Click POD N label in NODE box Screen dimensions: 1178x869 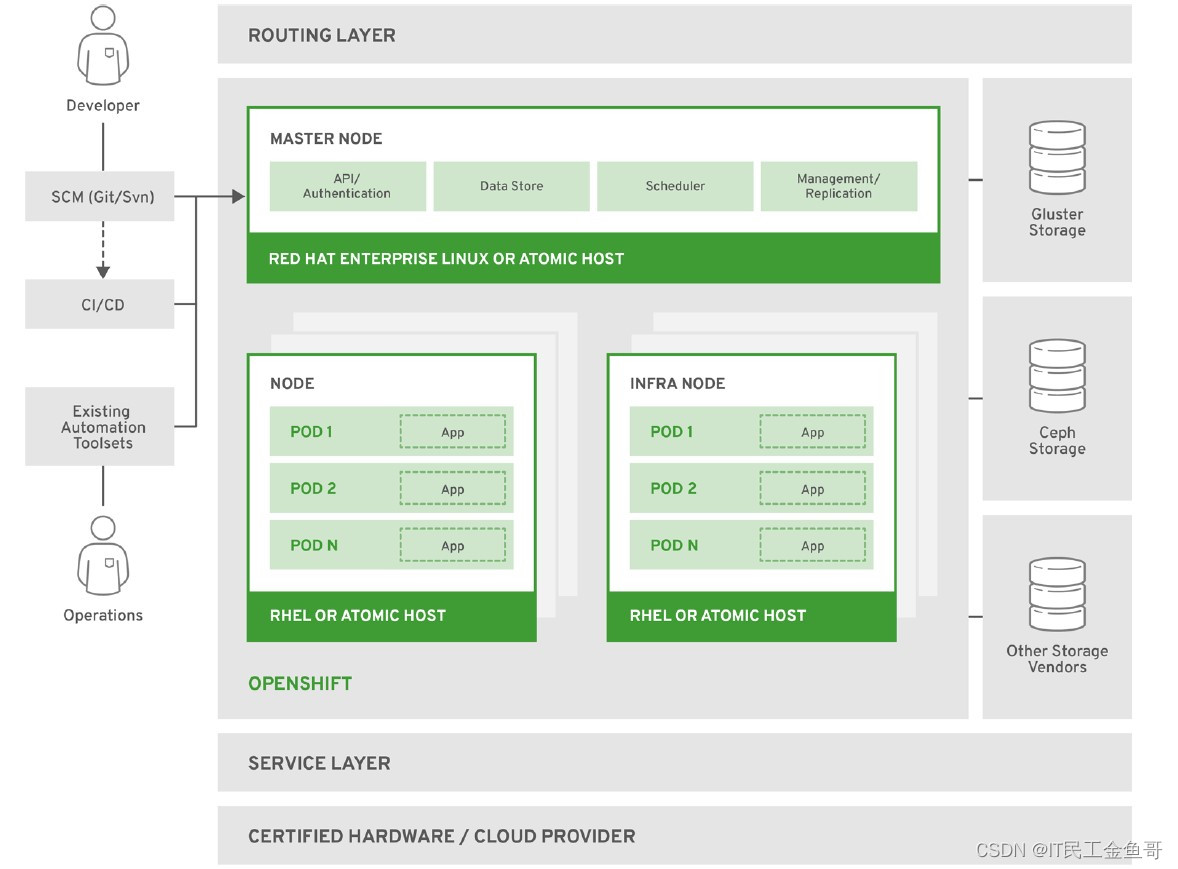click(314, 545)
